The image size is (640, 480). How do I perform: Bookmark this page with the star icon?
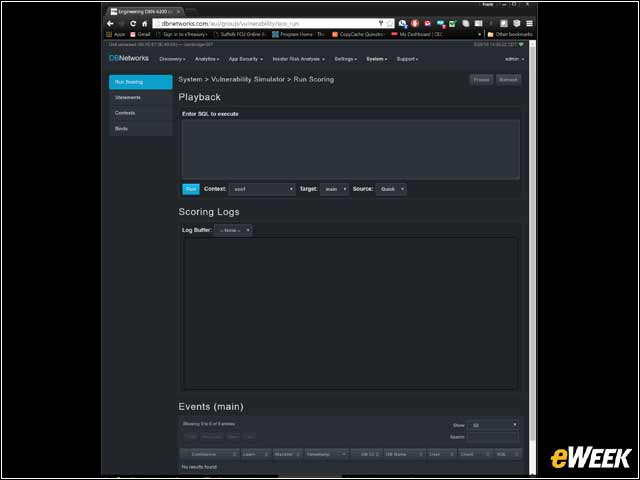389,24
